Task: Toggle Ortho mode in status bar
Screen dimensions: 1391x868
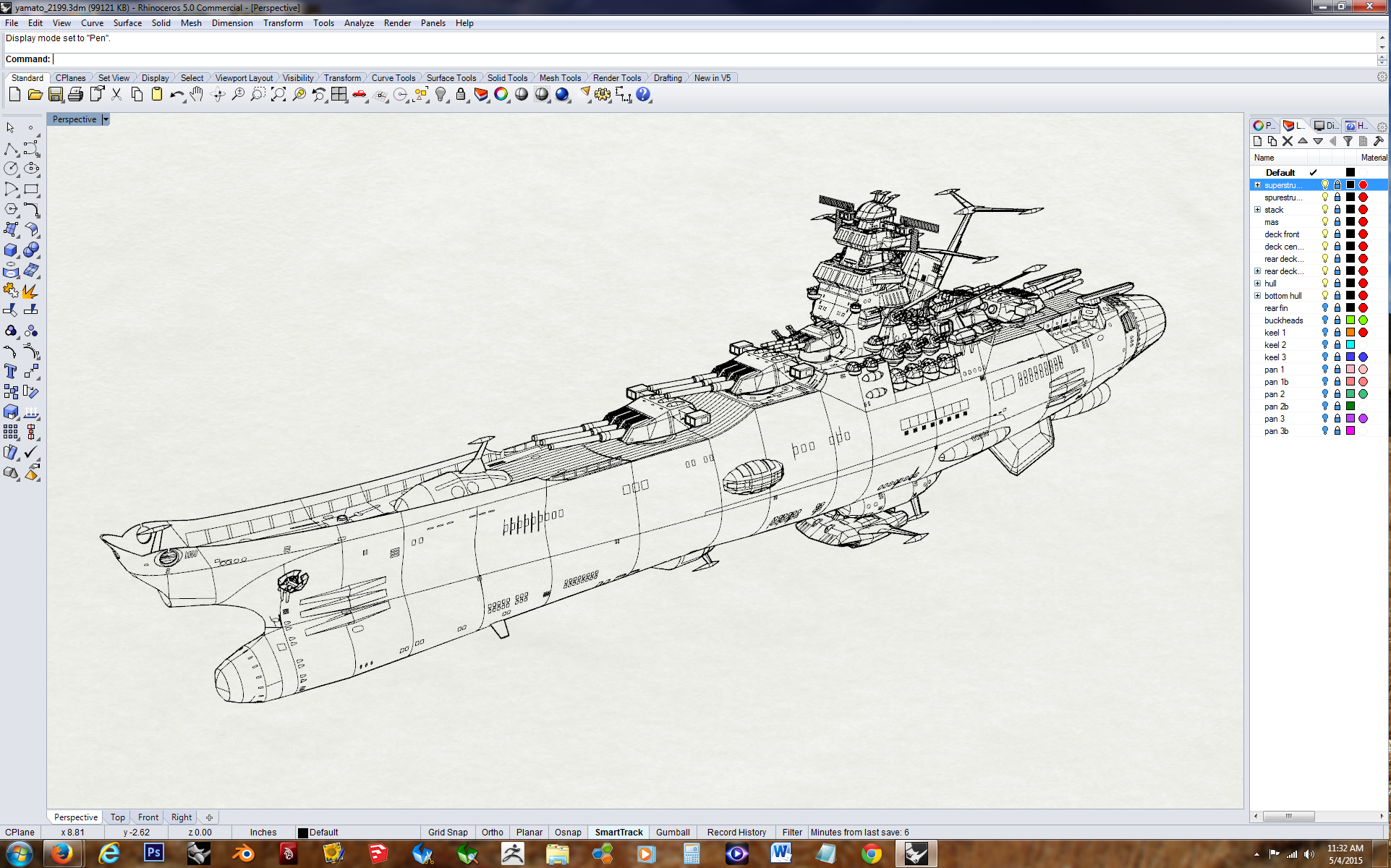Action: point(493,833)
